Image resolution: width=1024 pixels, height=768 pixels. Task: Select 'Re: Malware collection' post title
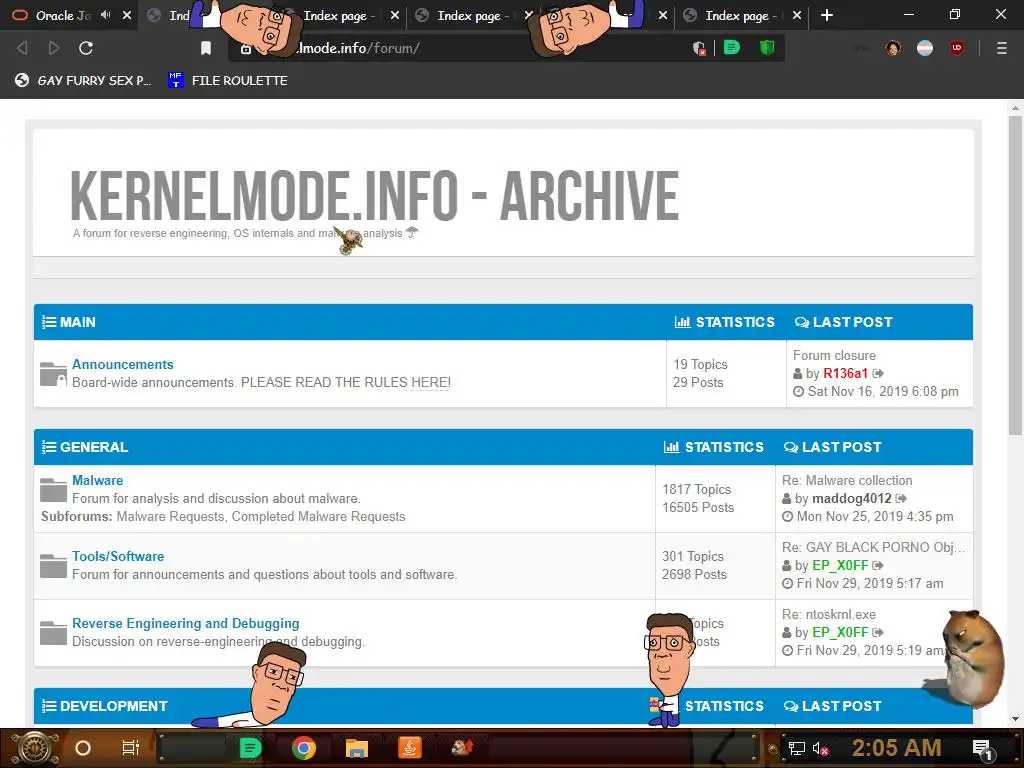[847, 480]
